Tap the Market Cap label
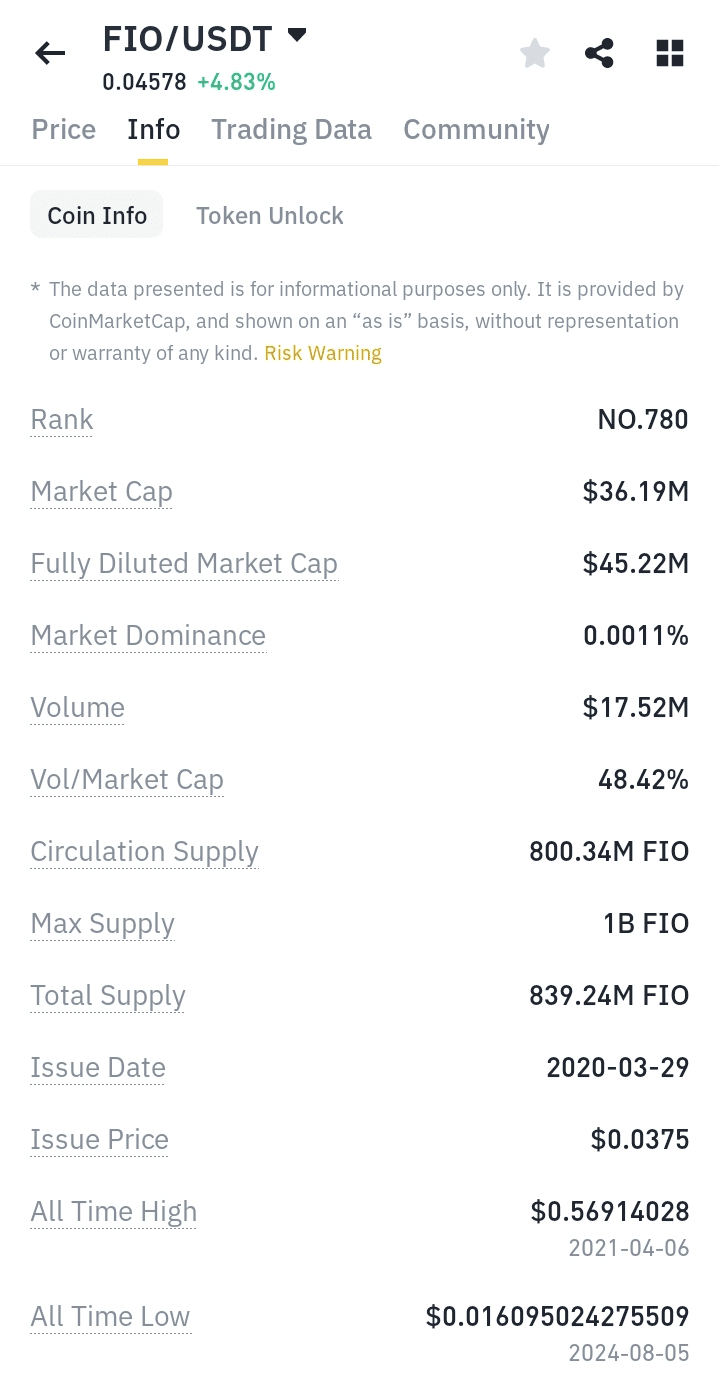 (x=101, y=492)
